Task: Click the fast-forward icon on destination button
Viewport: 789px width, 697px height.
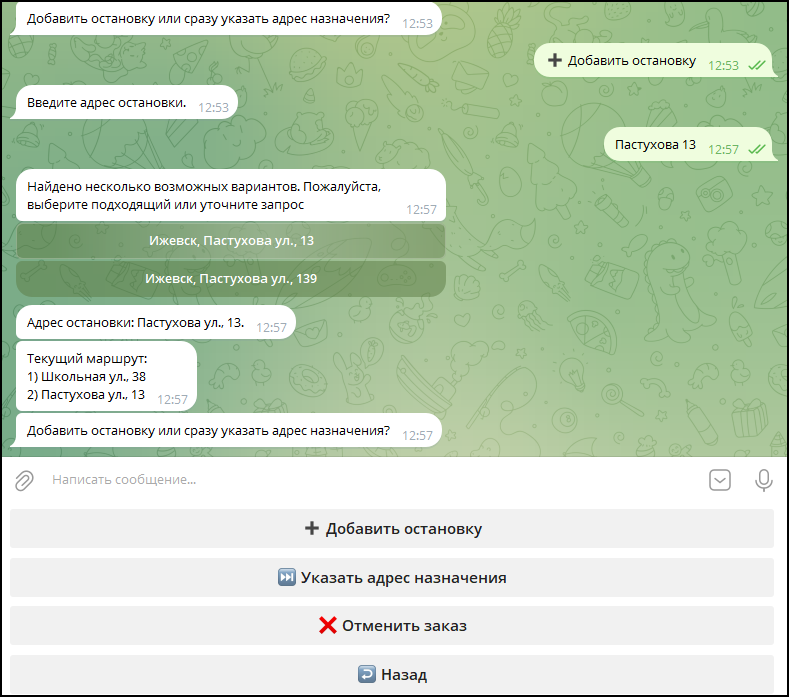Action: tap(287, 578)
